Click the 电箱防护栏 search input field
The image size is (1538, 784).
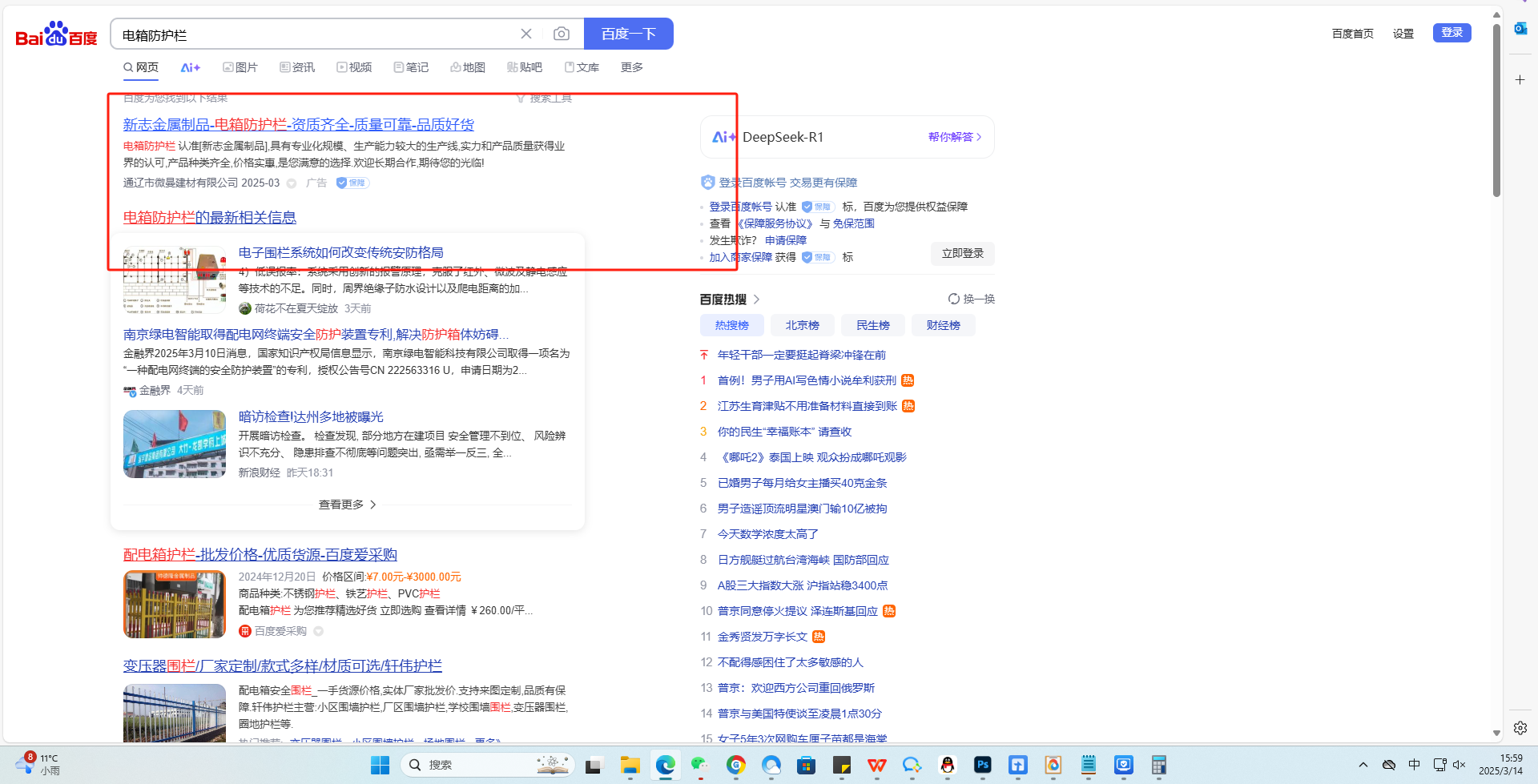click(312, 34)
